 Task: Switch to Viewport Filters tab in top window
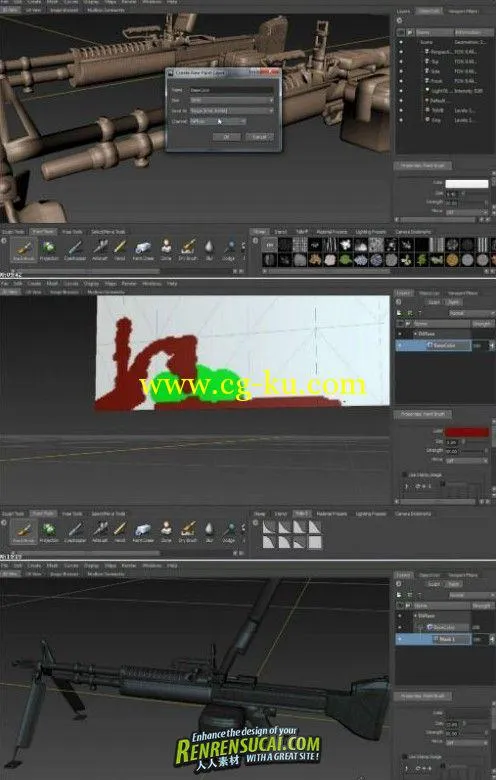click(463, 11)
